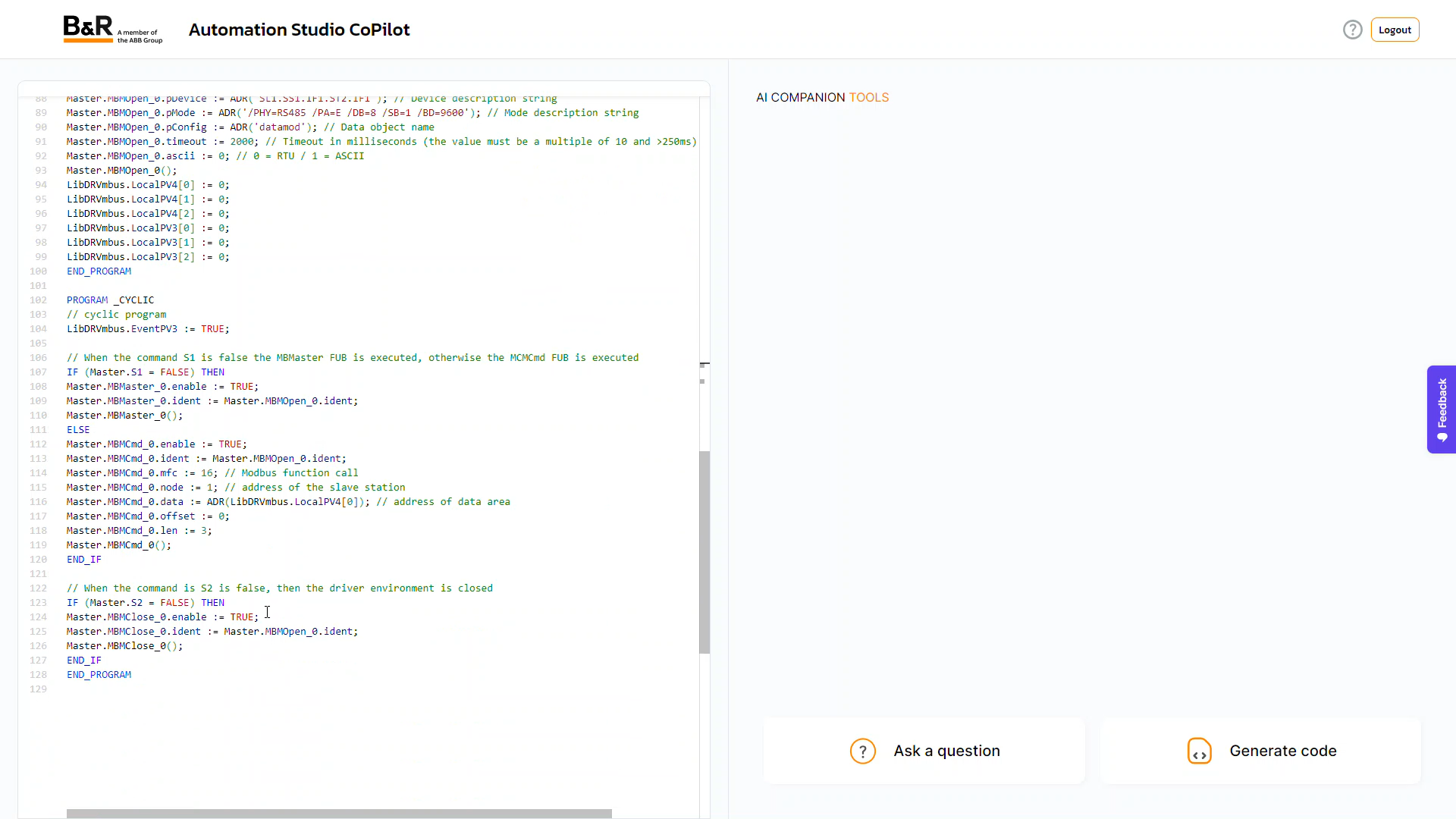Click empty line 129 in editor
This screenshot has width=1456, height=819.
click(x=227, y=689)
